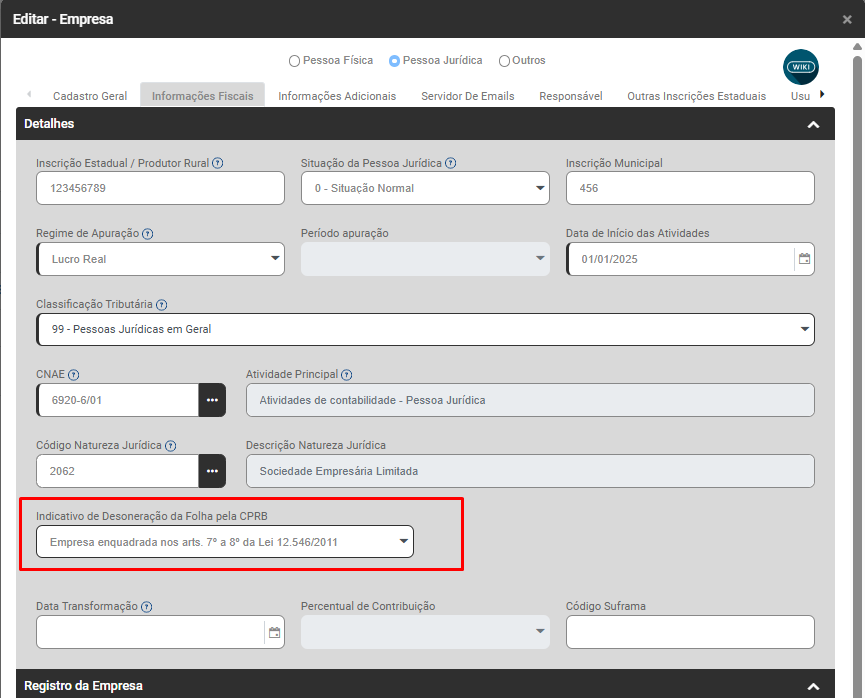865x698 pixels.
Task: Show help icon next to CNAE label
Action: [x=73, y=375]
